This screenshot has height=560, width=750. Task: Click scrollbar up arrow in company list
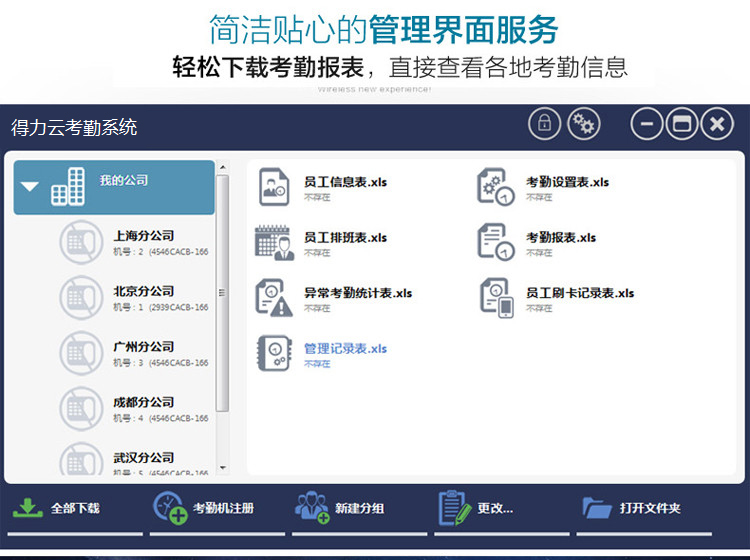[x=222, y=167]
